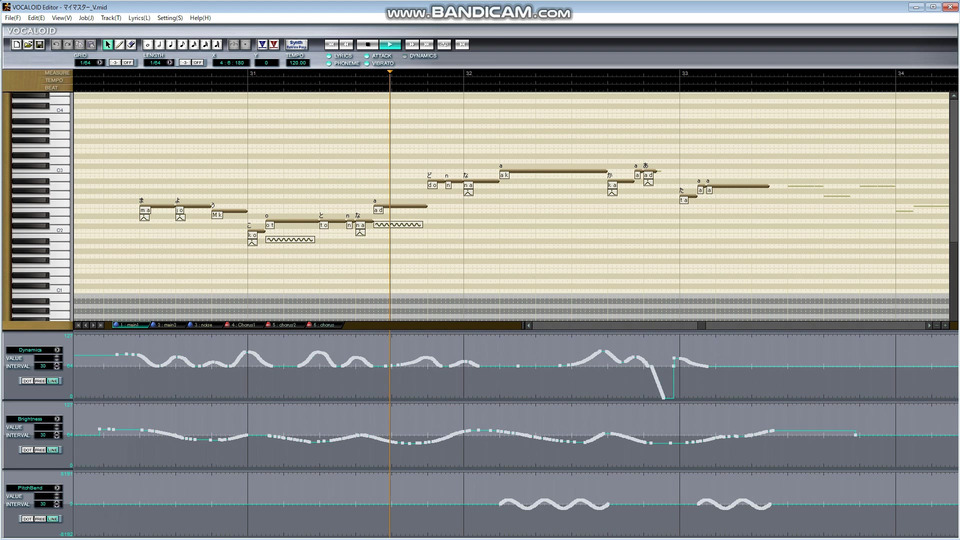
Task: Select the pencil draw tool
Action: click(119, 45)
